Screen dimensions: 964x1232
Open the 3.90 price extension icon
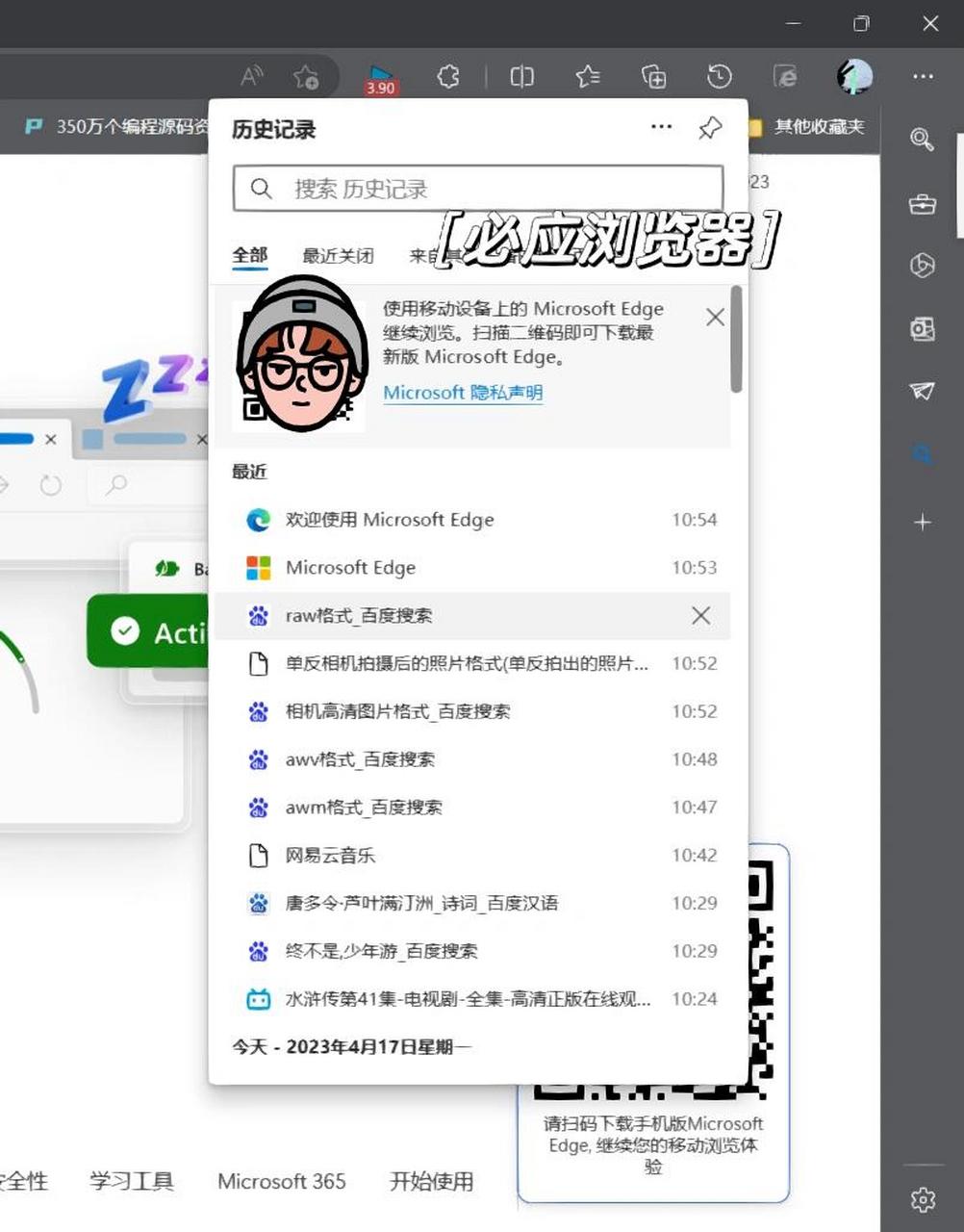click(381, 78)
